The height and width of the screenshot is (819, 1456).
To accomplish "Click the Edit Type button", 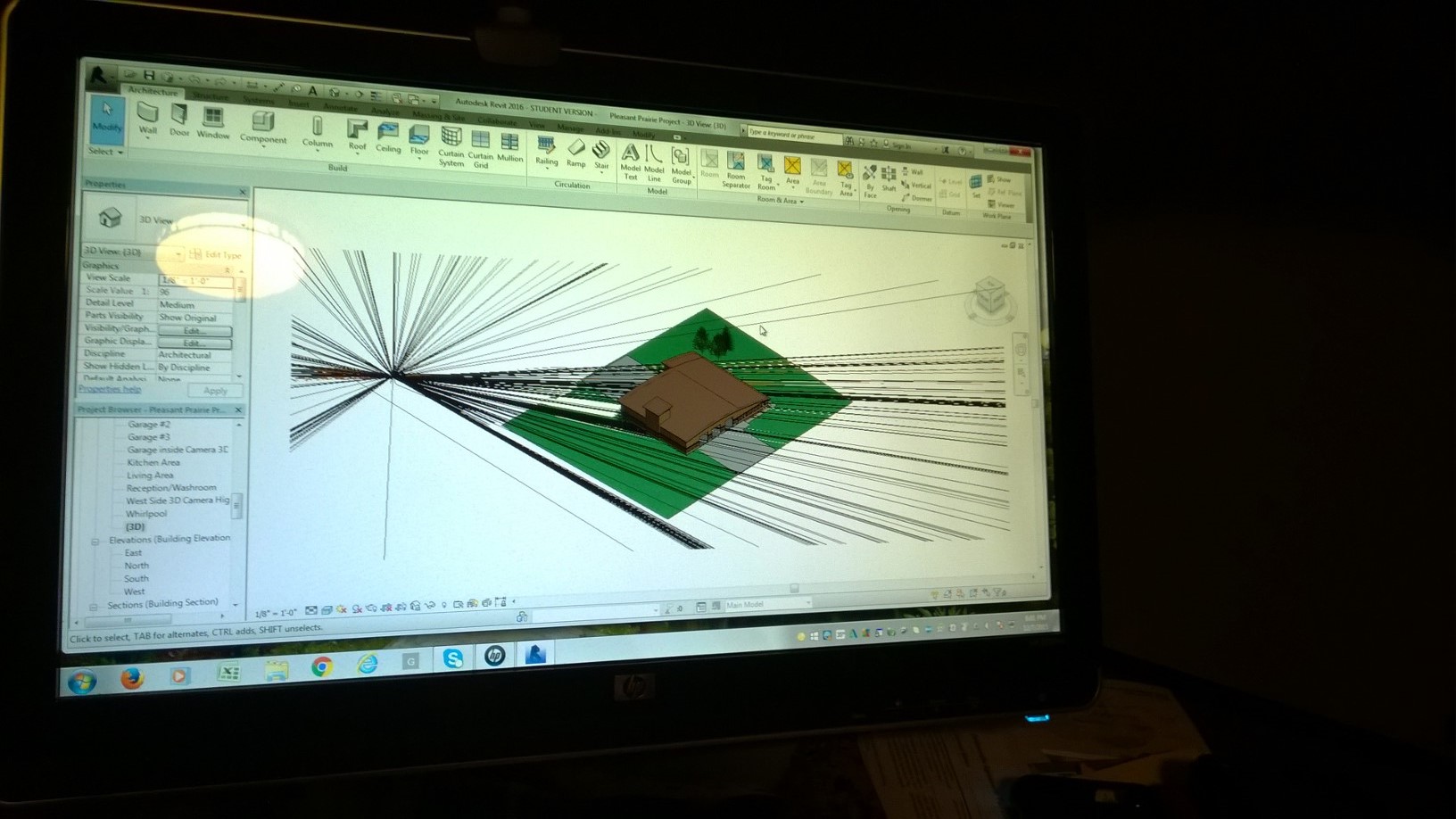I will pos(216,254).
